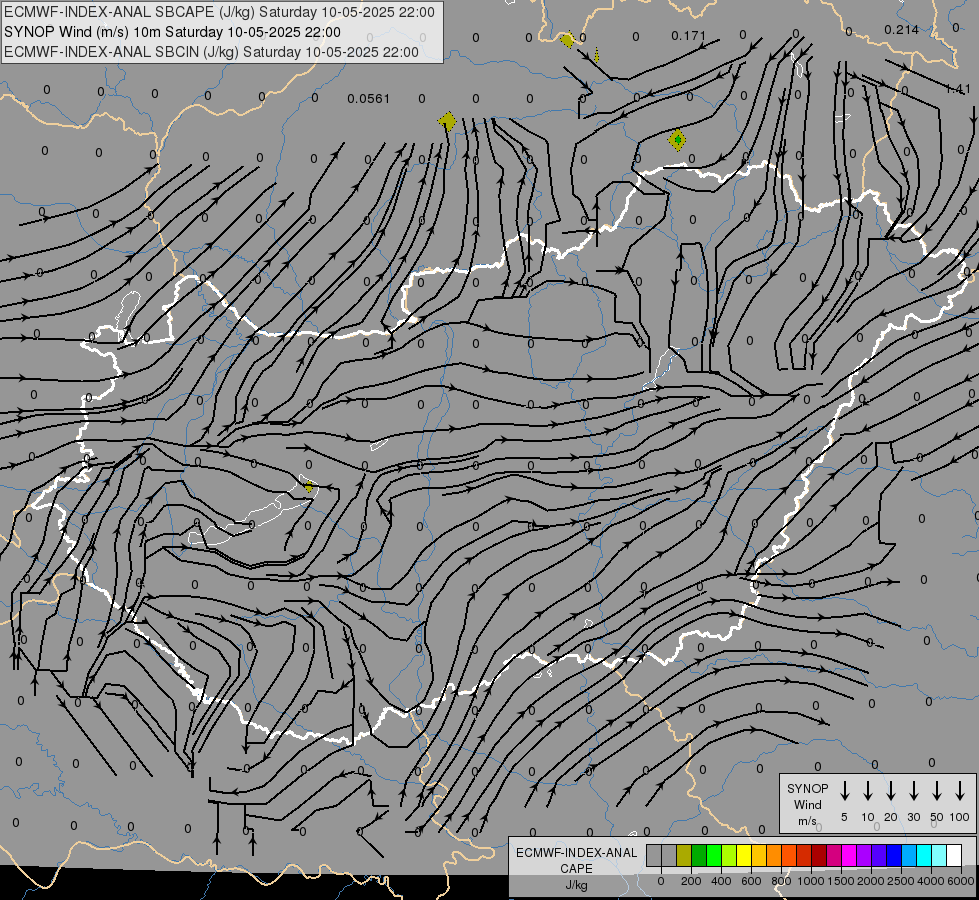Viewport: 979px width, 900px height.
Task: Click the 6000 tick label on CAPE scale
Action: pos(960,881)
